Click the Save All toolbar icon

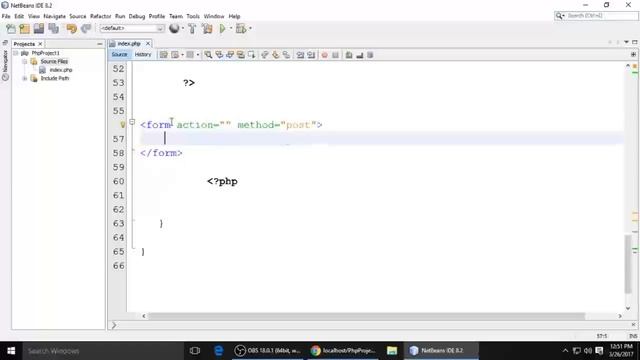53,29
